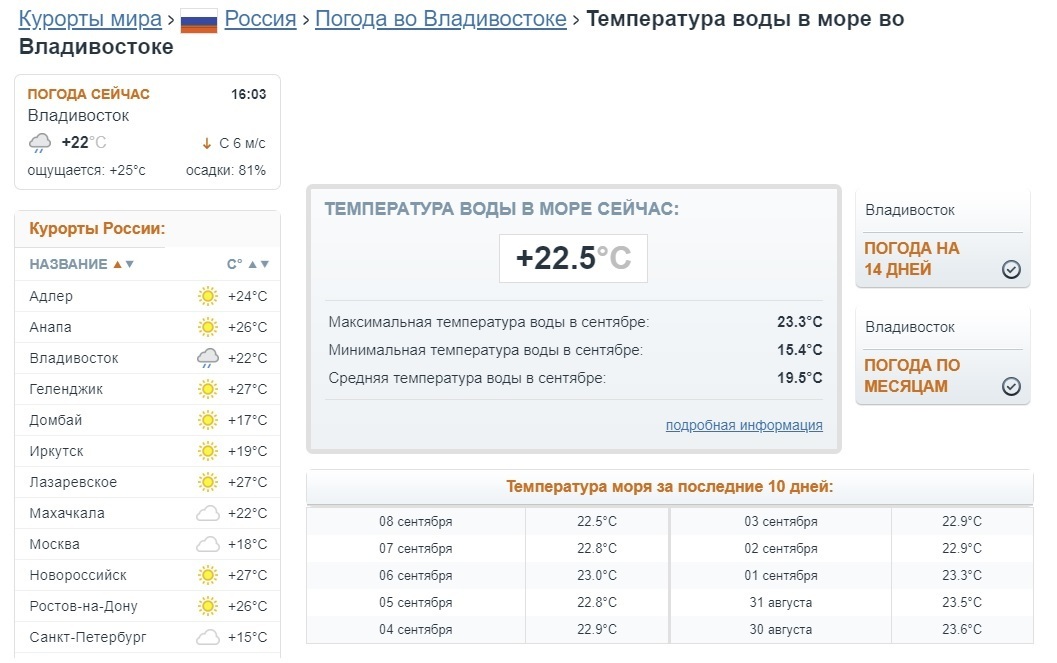The image size is (1057, 663).
Task: Open the Курорты мира breadcrumb link
Action: click(90, 19)
